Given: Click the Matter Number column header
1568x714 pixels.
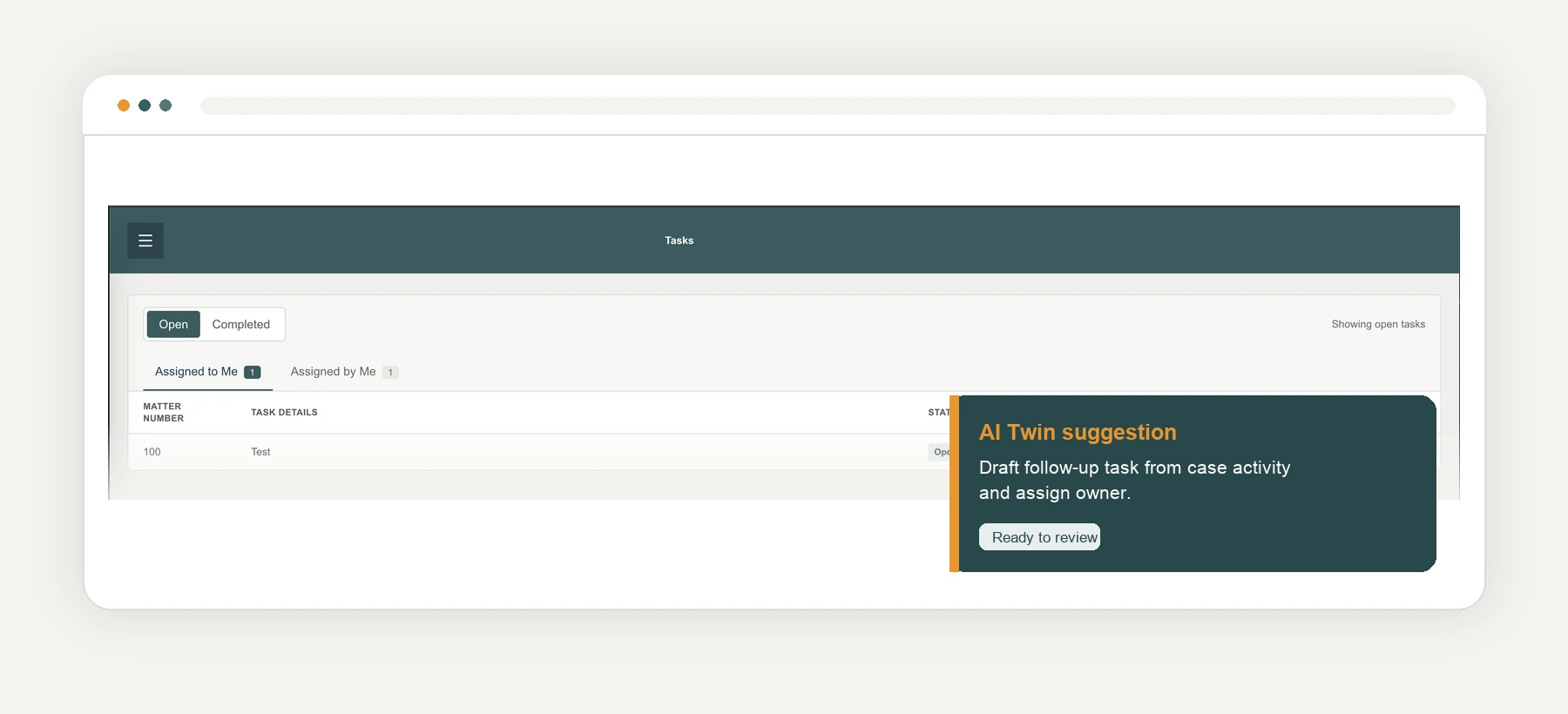Looking at the screenshot, I should point(164,413).
